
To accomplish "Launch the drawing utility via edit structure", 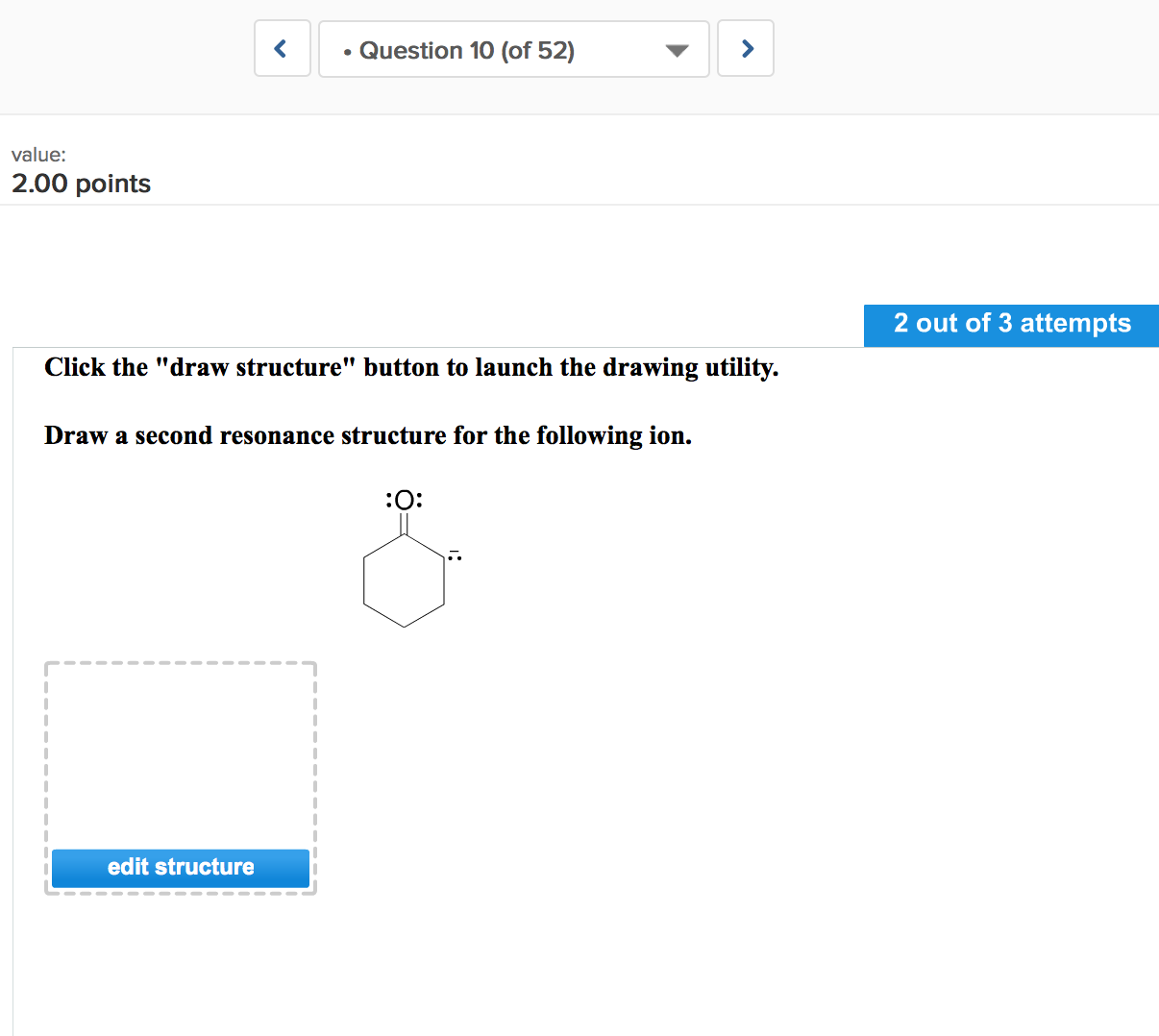I will [x=181, y=867].
